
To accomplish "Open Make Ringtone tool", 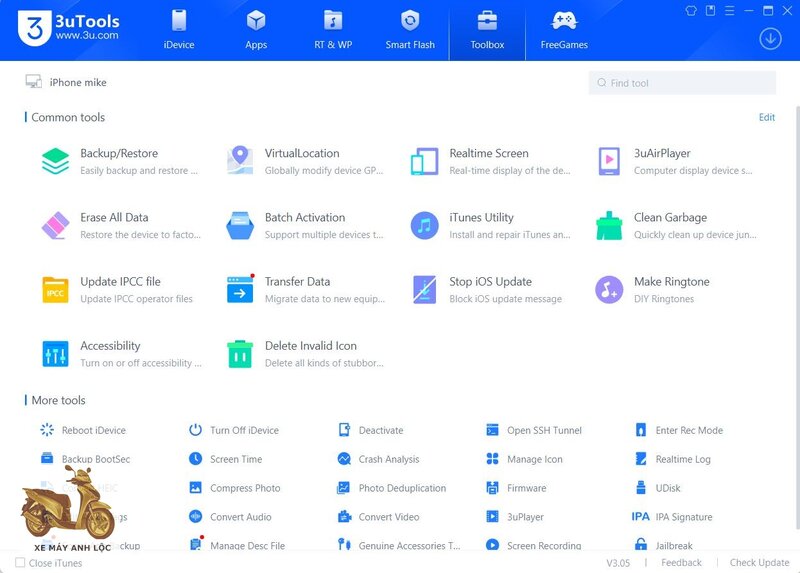I will (x=652, y=290).
